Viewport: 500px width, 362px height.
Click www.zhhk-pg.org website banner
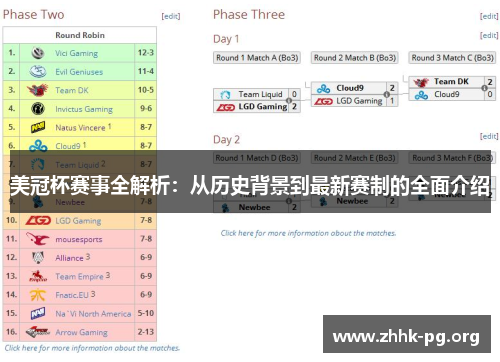[407, 334]
